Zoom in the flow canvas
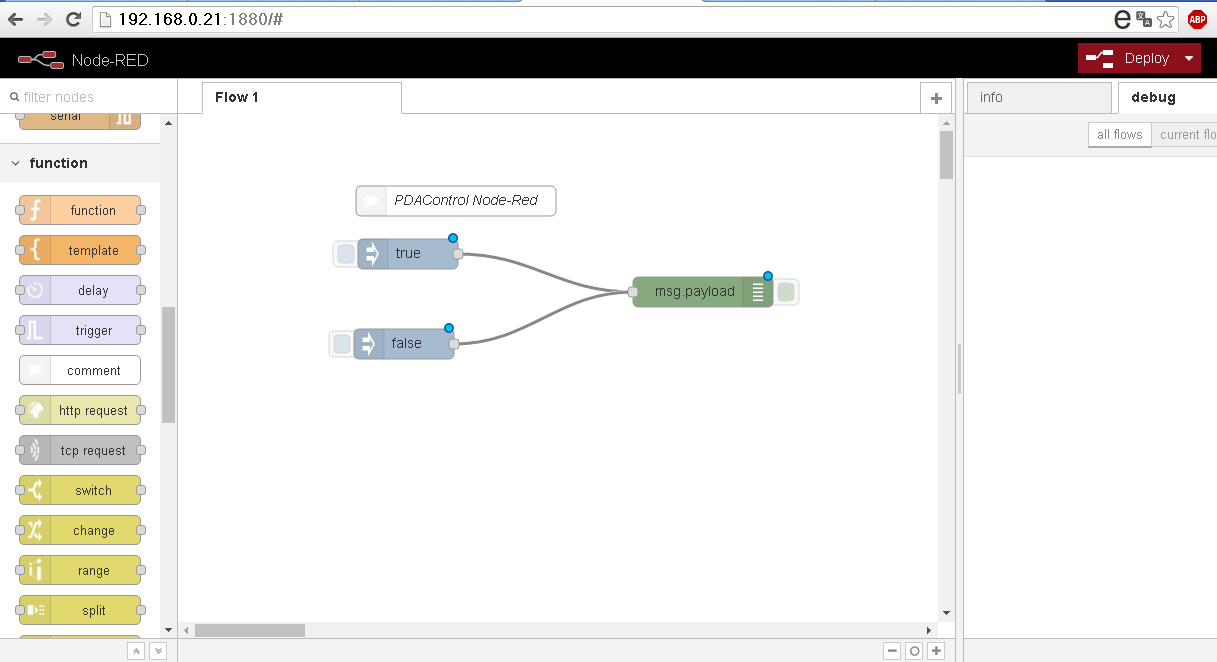This screenshot has height=662, width=1217. point(936,651)
